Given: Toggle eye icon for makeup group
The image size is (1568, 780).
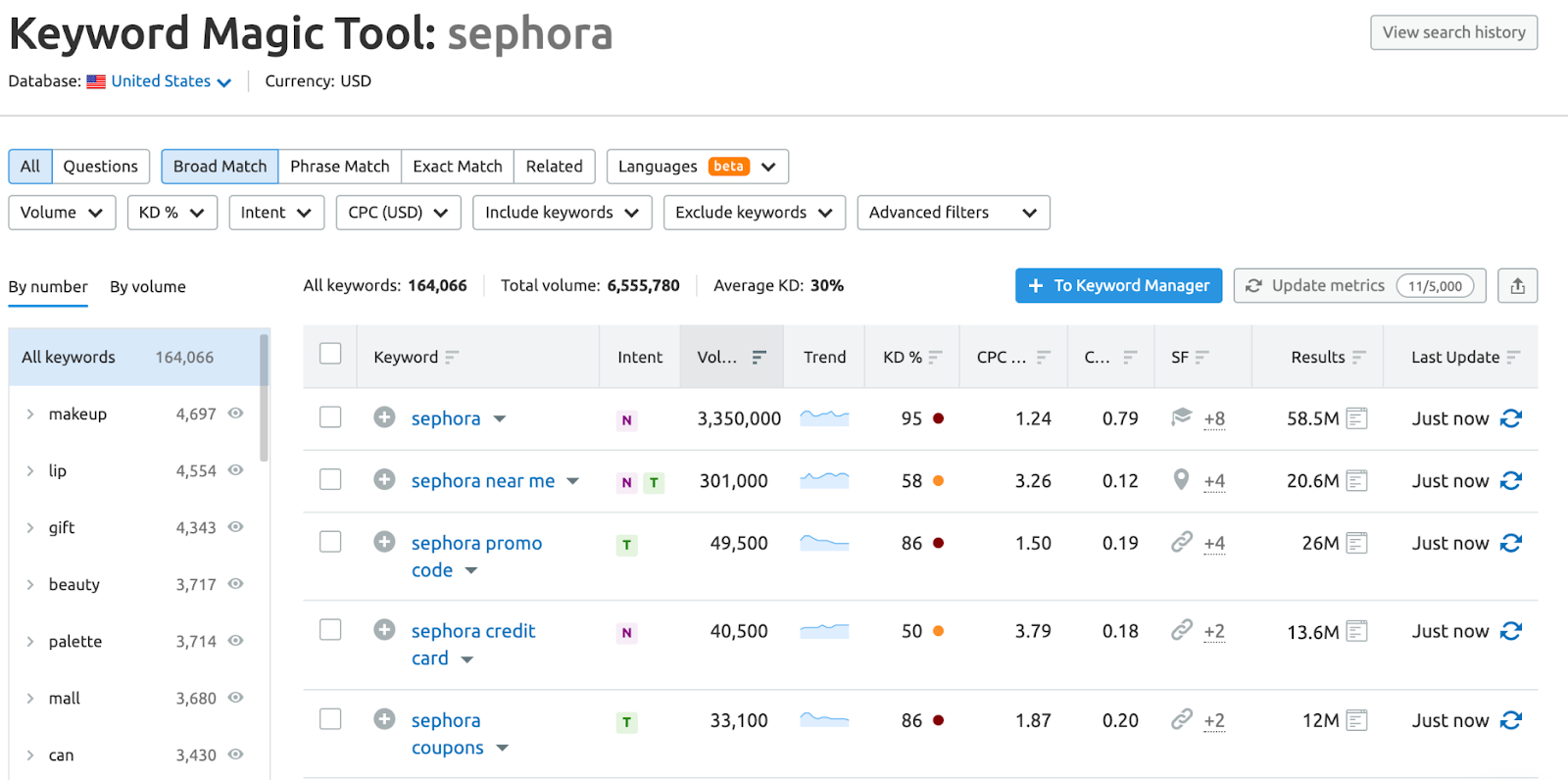Looking at the screenshot, I should point(235,414).
